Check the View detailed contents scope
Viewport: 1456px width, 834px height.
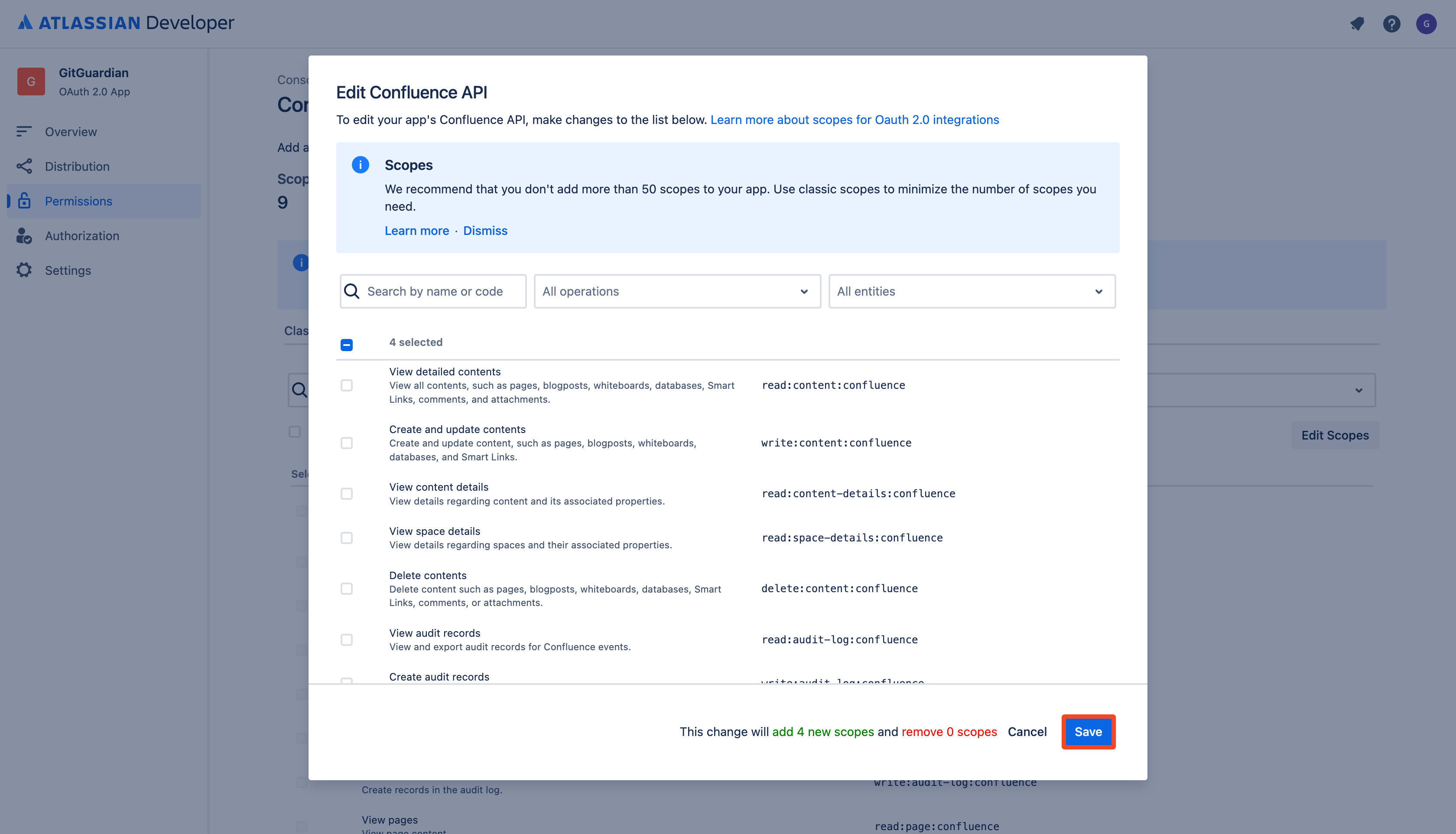346,385
